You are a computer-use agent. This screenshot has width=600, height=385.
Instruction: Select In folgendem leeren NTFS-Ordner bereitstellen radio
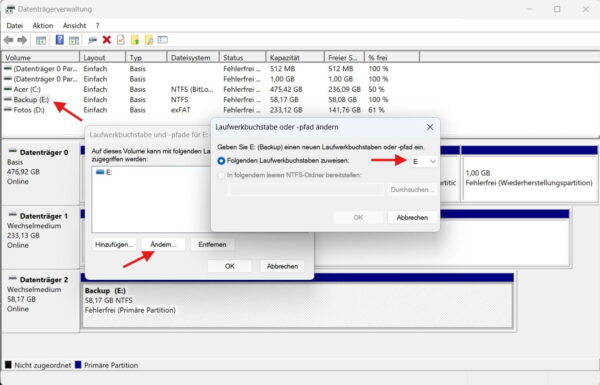click(221, 175)
